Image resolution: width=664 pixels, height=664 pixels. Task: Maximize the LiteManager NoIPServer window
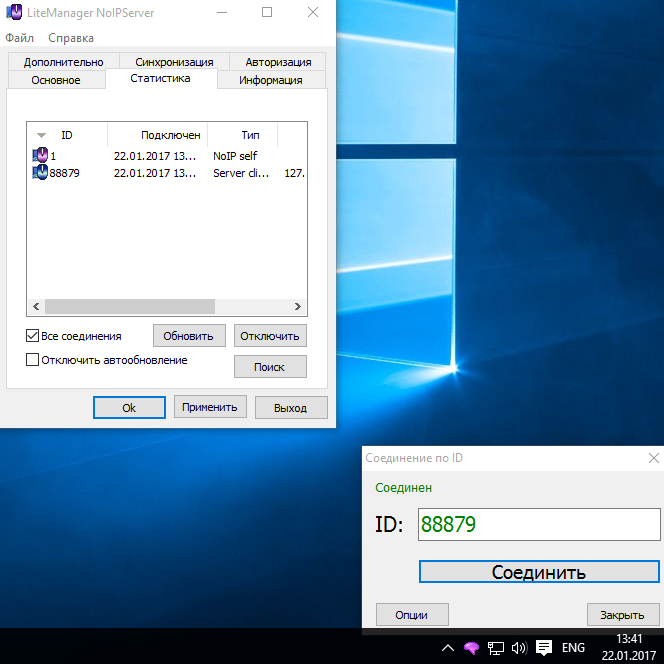click(x=267, y=12)
